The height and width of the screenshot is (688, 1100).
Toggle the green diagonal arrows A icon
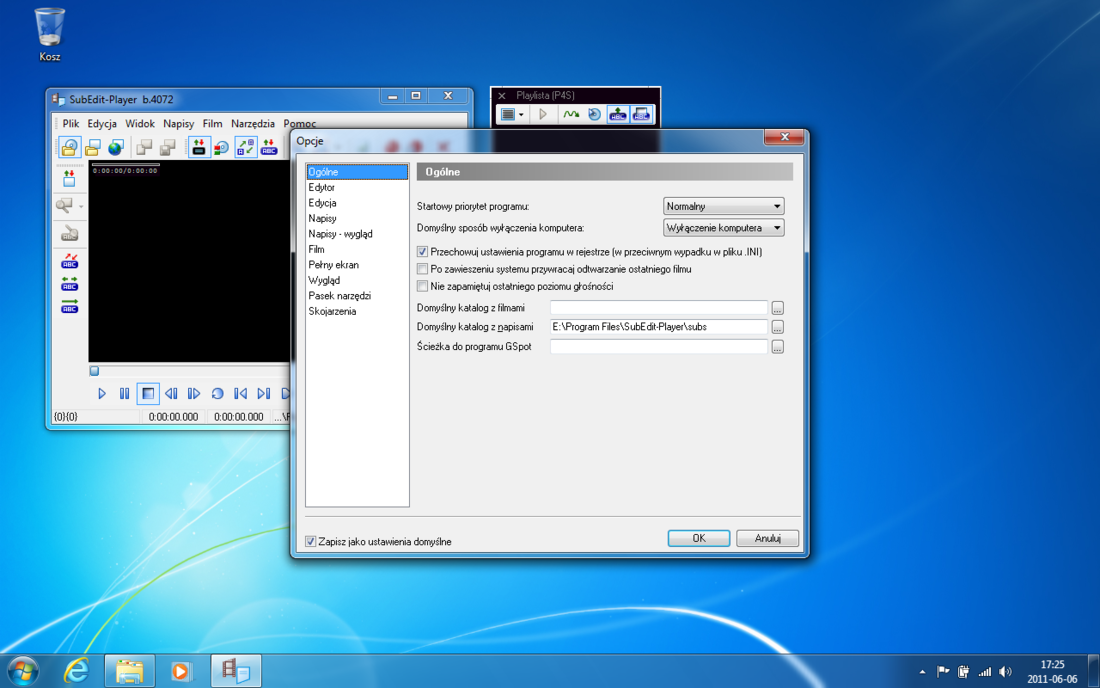[246, 147]
